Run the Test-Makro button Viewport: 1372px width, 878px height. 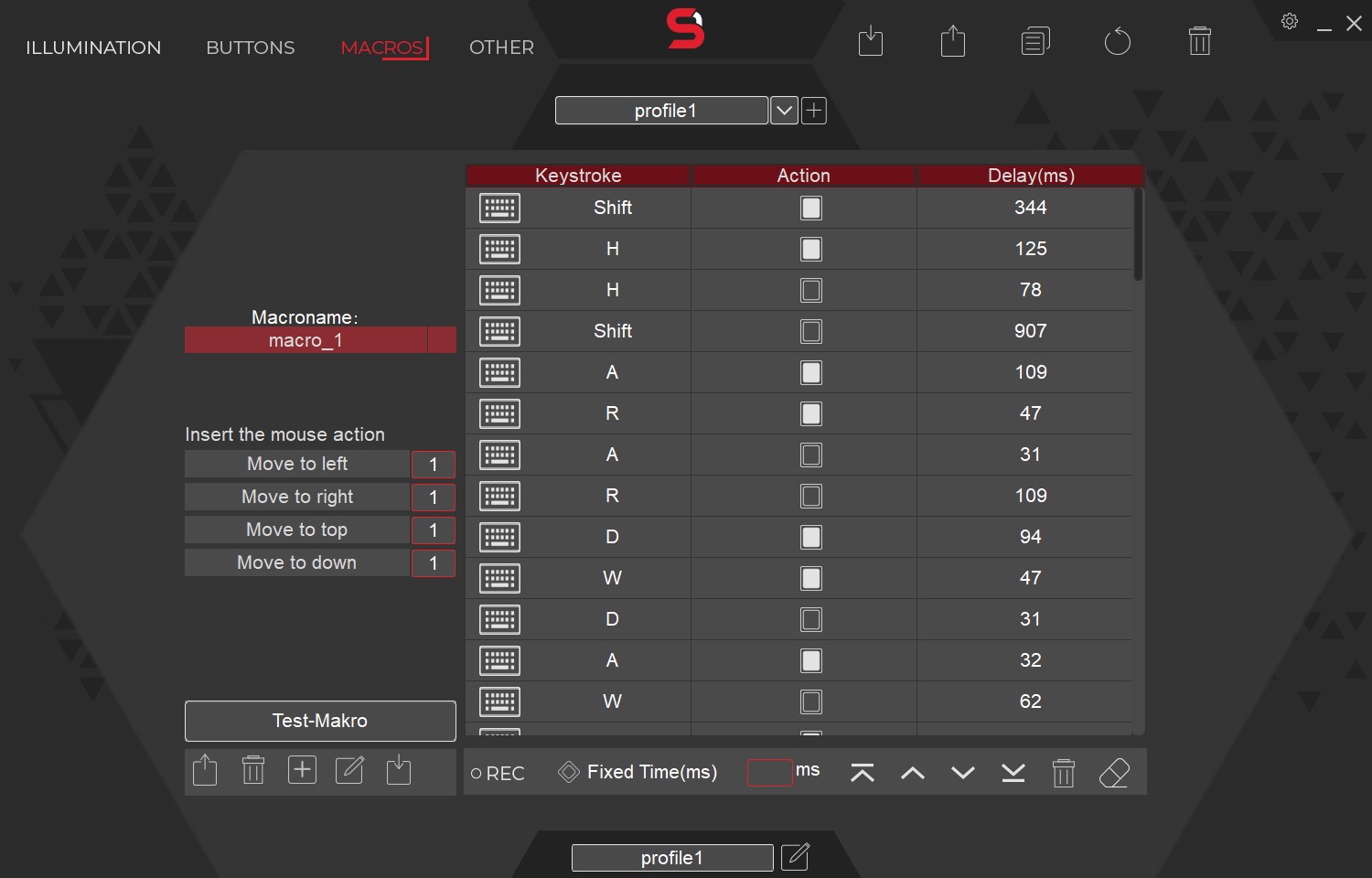click(x=319, y=721)
